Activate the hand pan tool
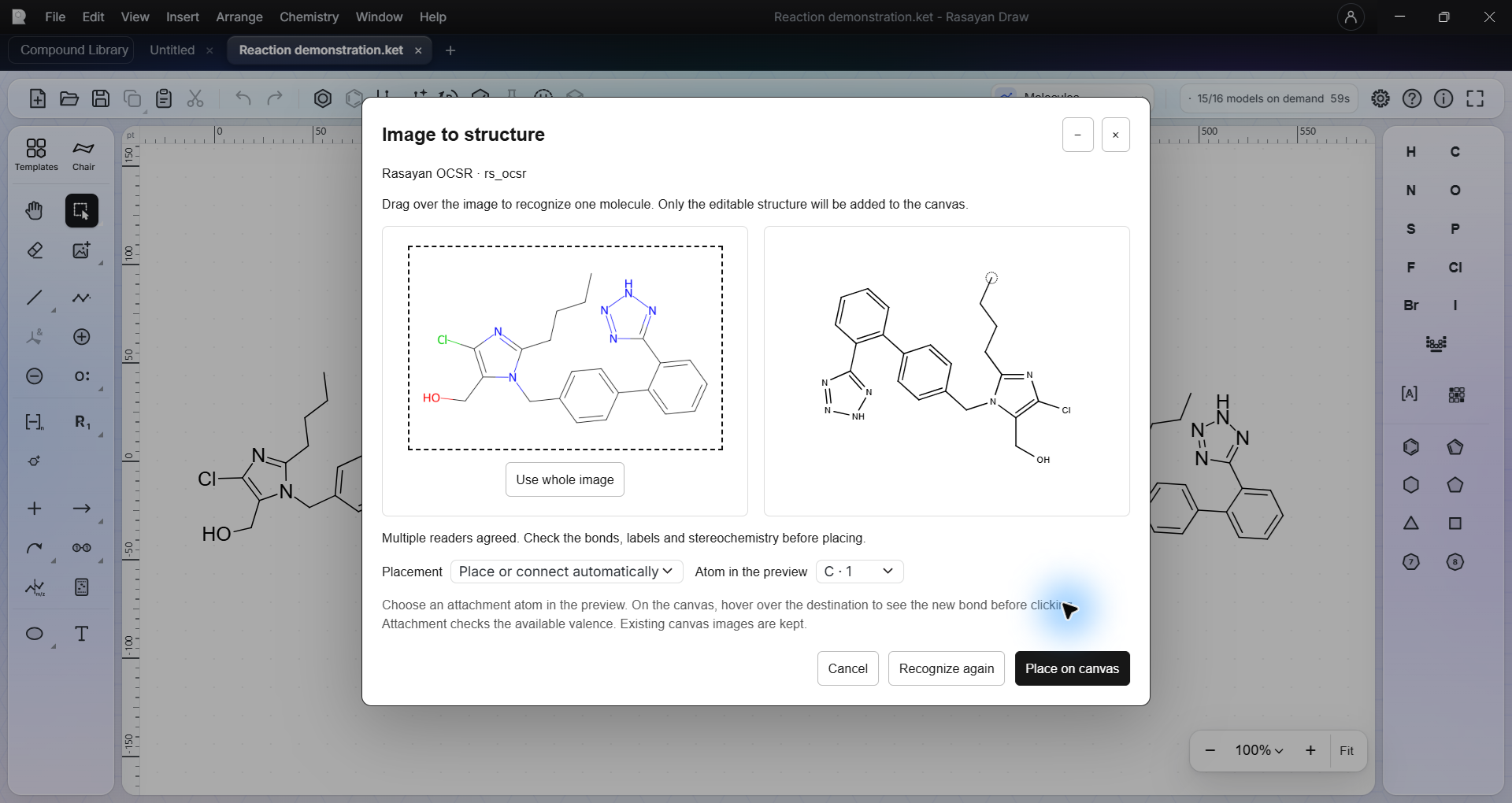This screenshot has height=803, width=1512. [35, 211]
